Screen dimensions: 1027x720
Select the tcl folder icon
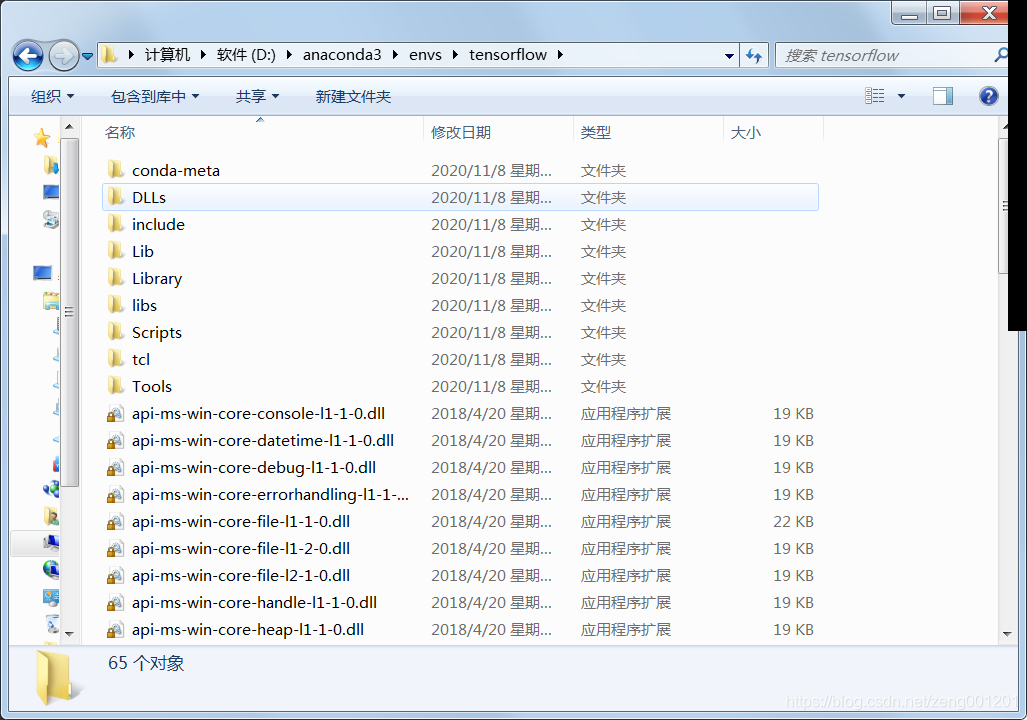[x=115, y=358]
